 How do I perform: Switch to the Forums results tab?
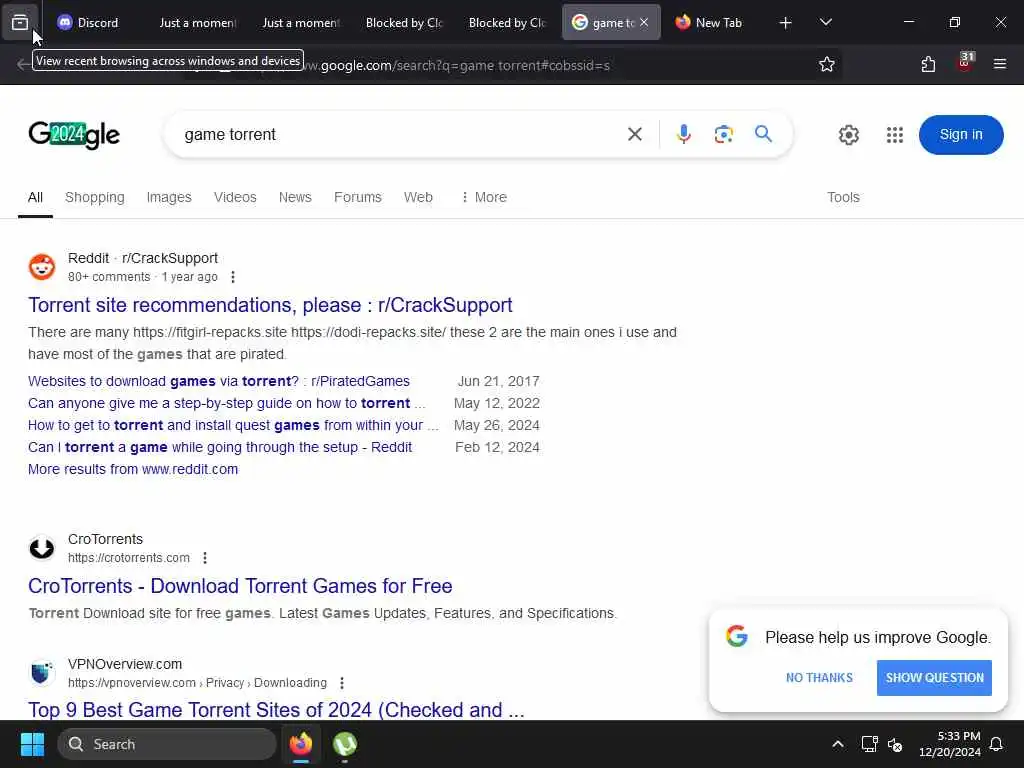coord(357,197)
